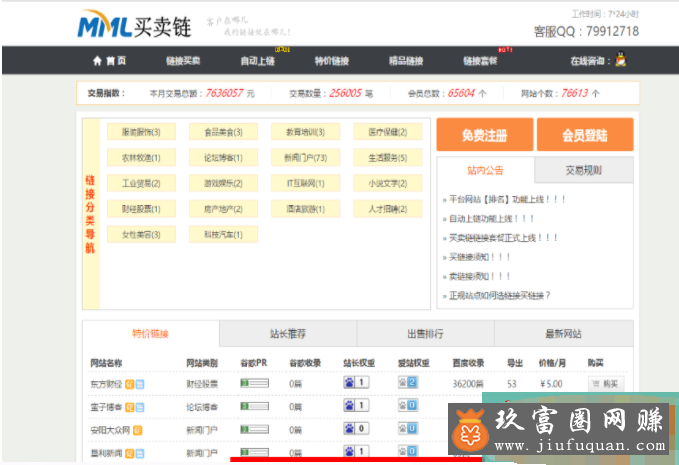This screenshot has width=679, height=465.
Task: Click the QQ penguin icon in navbar
Action: (621, 61)
